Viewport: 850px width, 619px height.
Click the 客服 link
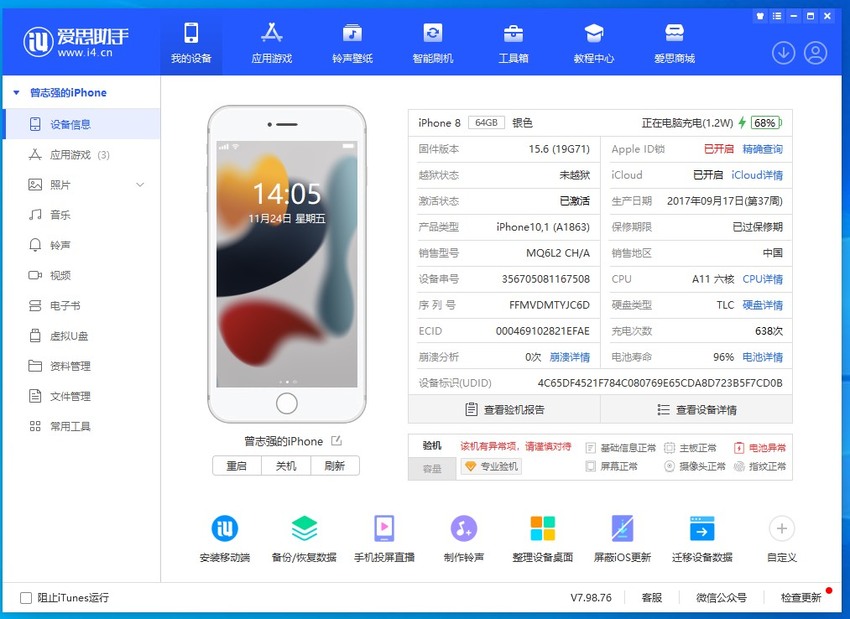[652, 597]
